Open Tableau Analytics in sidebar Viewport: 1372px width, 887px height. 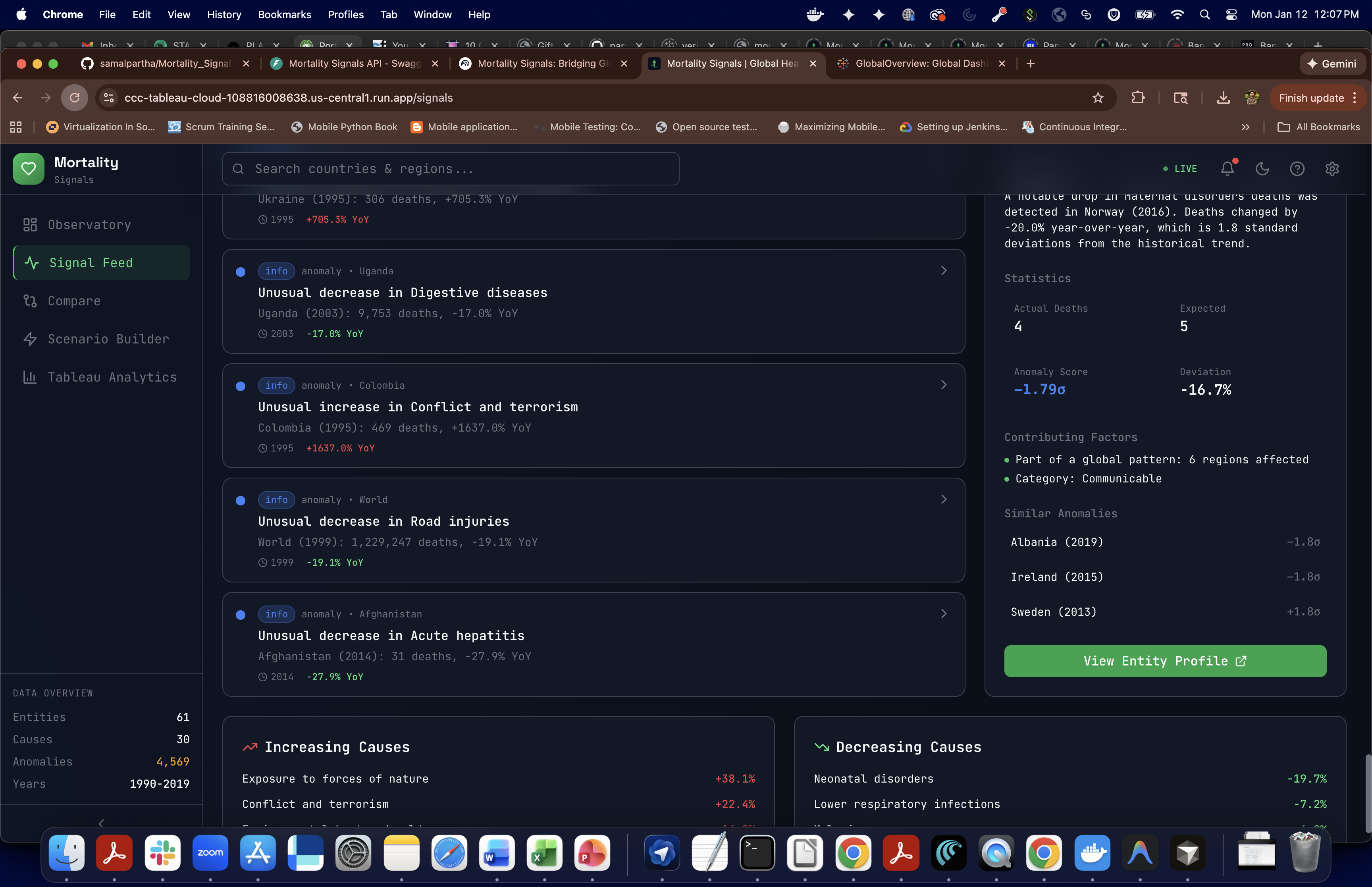pyautogui.click(x=112, y=377)
